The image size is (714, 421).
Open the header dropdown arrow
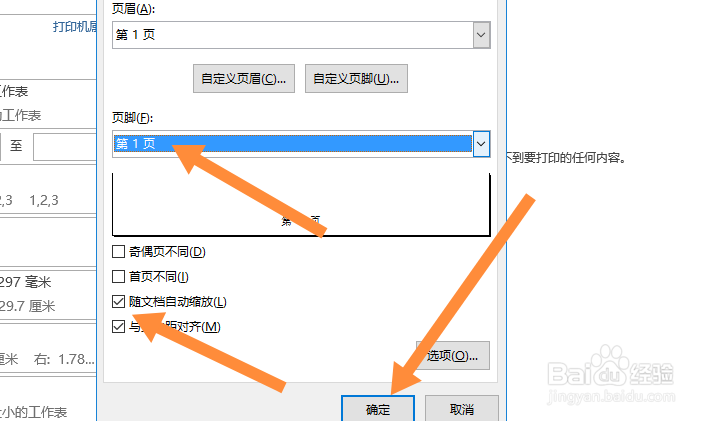481,35
